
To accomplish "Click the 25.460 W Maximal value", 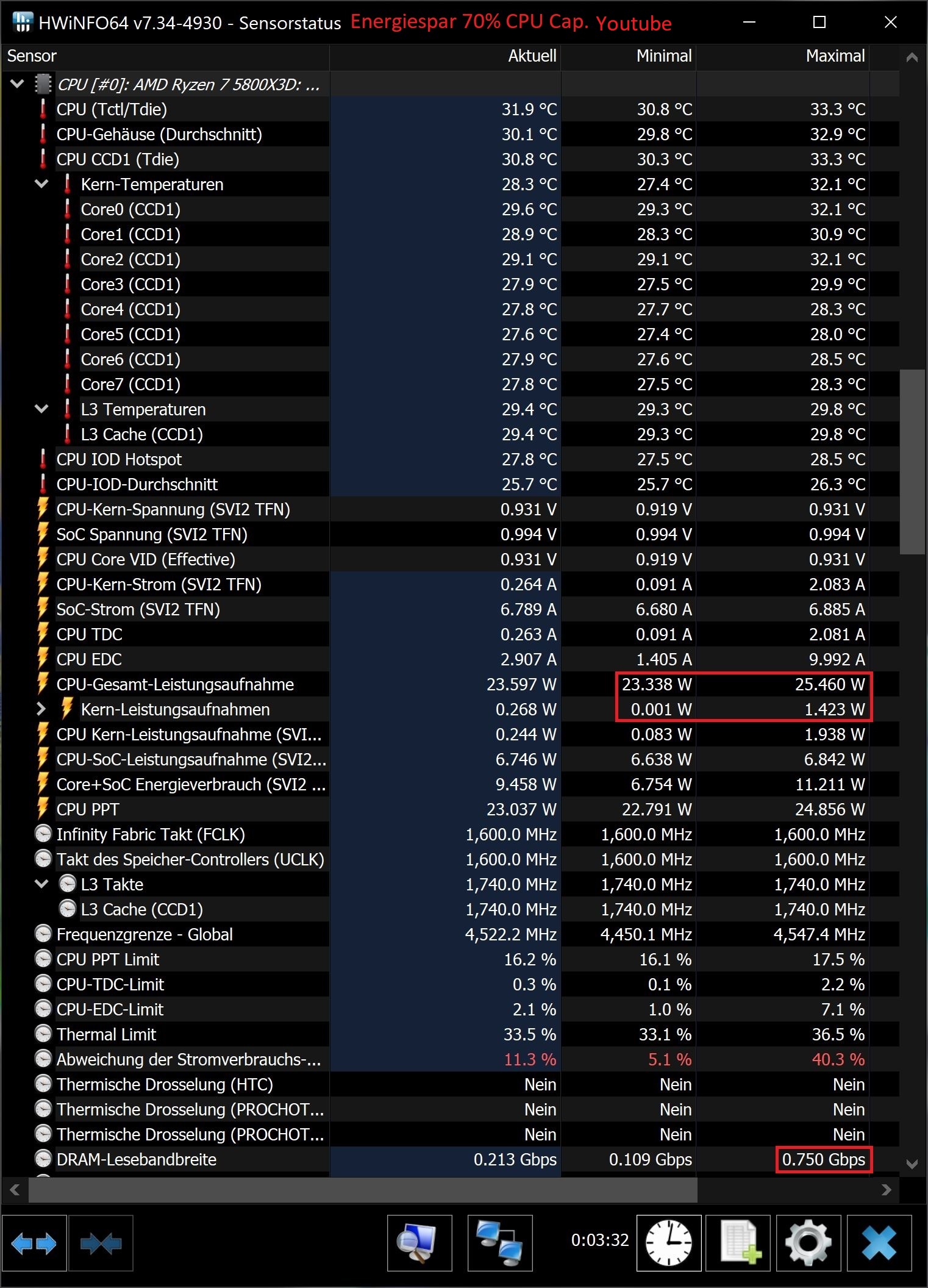I will [830, 684].
